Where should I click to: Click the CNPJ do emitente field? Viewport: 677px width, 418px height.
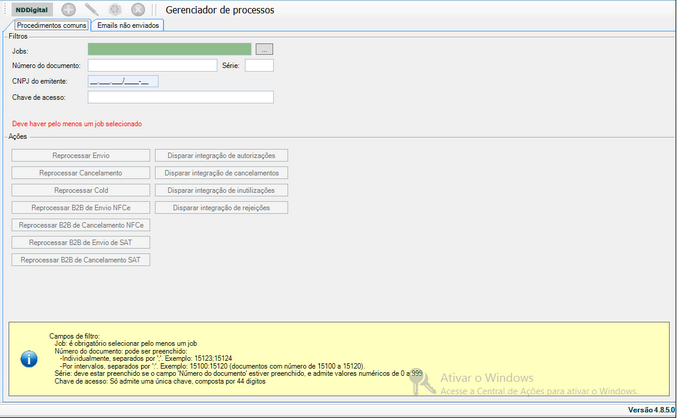point(123,81)
